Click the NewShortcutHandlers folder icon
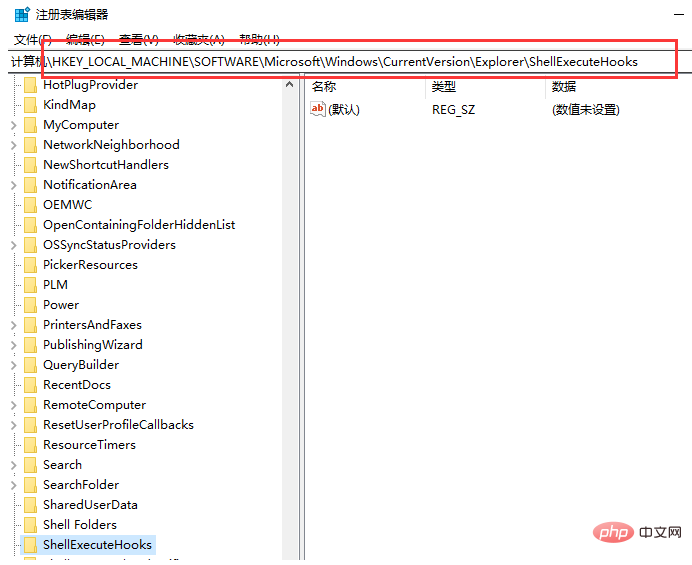692x565 pixels. pos(30,165)
